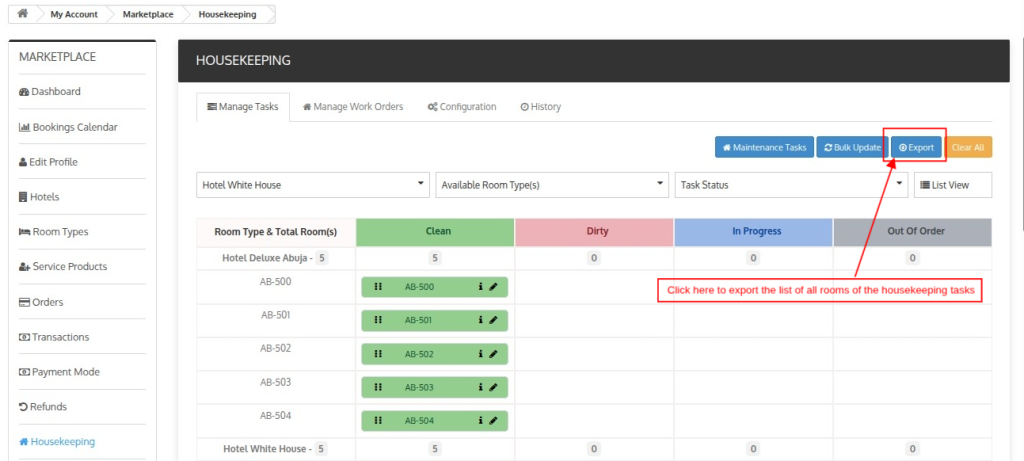Click edit pencil on AB-503 card
Image resolution: width=1024 pixels, height=461 pixels.
coord(493,387)
